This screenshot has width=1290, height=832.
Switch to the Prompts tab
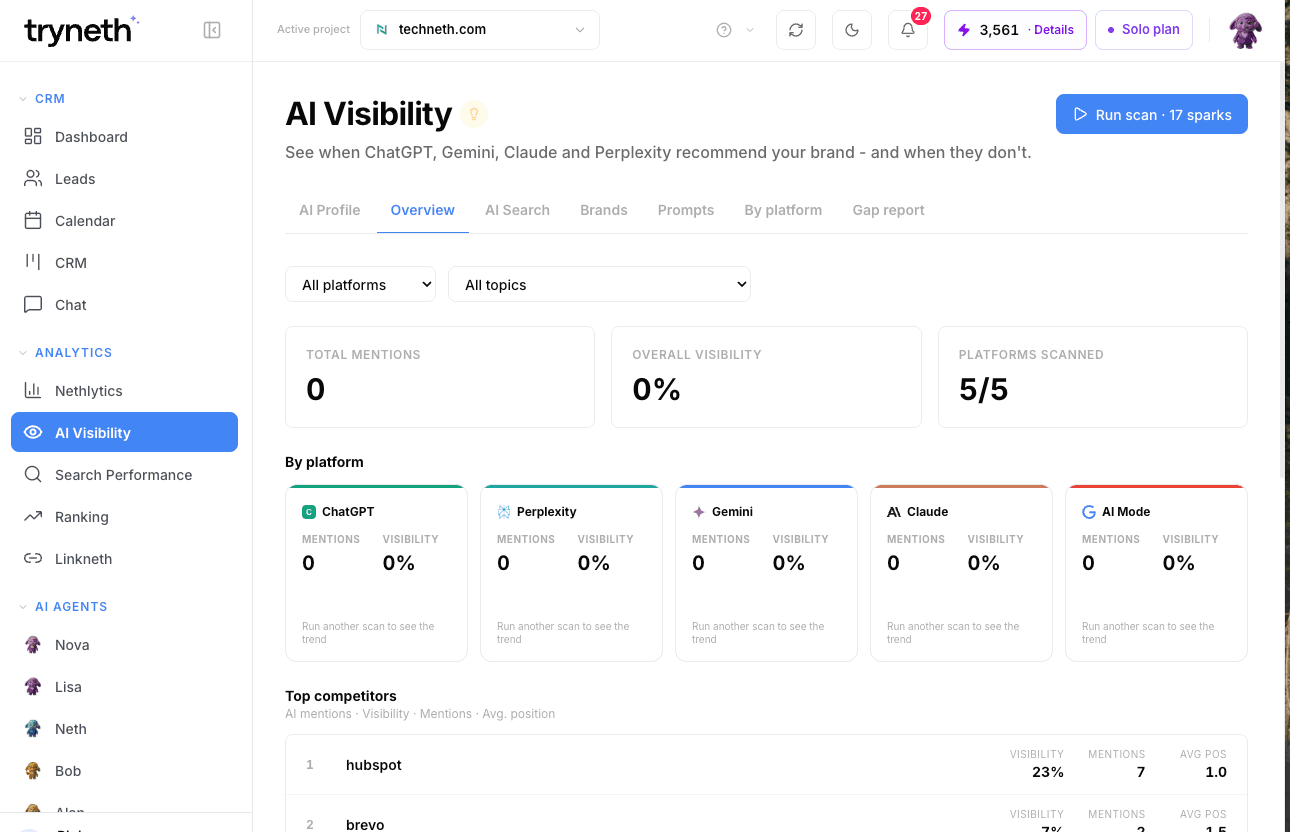point(686,210)
